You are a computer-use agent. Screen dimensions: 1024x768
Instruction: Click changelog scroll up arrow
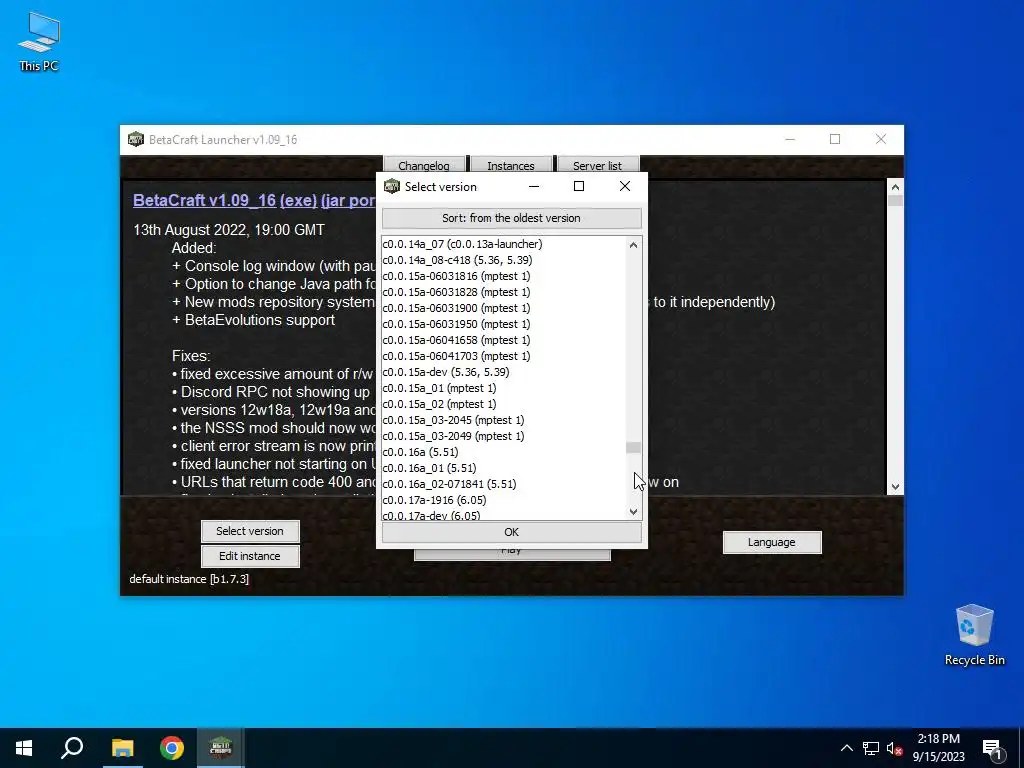pyautogui.click(x=895, y=187)
